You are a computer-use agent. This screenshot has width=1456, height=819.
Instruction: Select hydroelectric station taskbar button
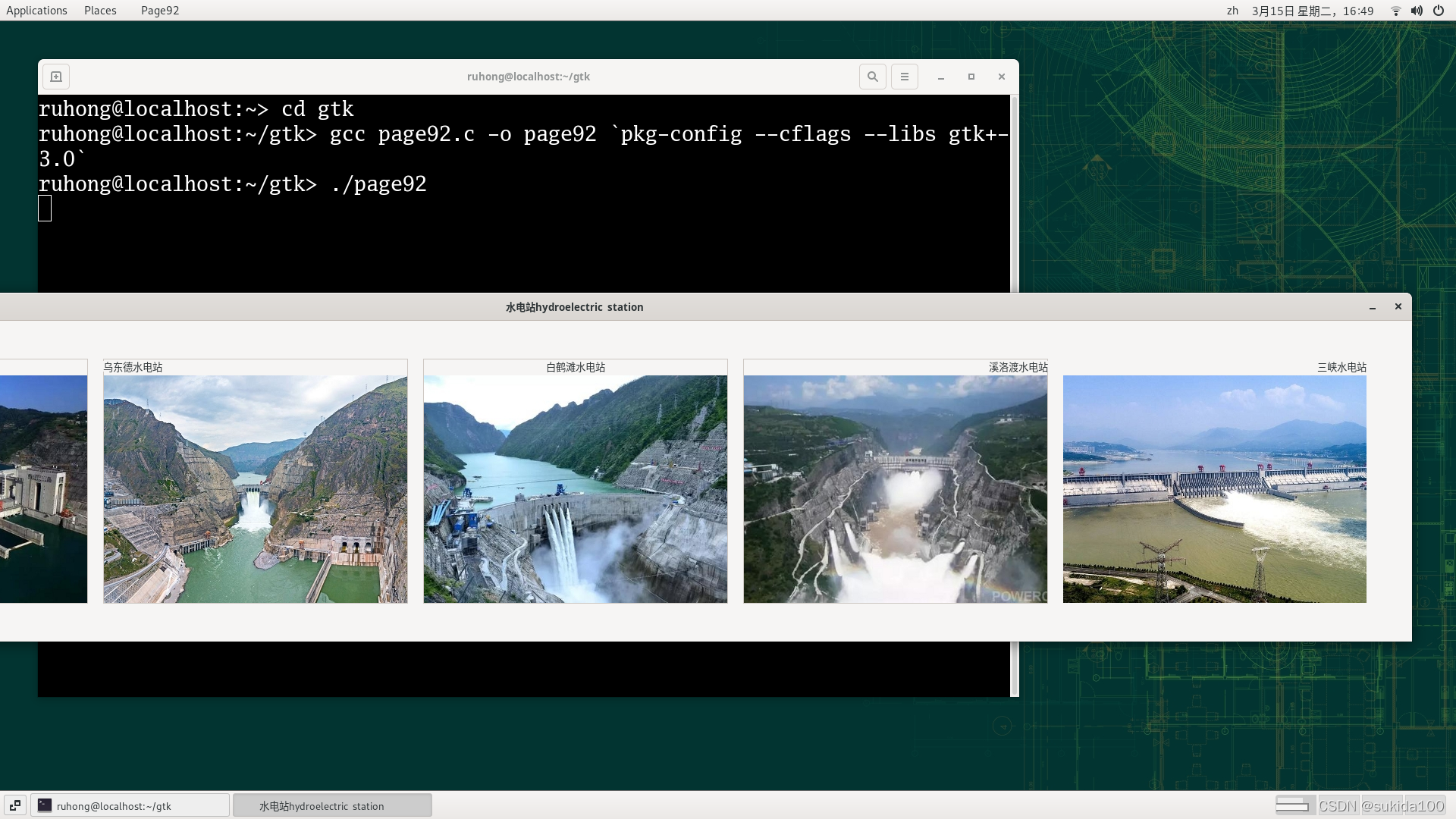point(332,805)
